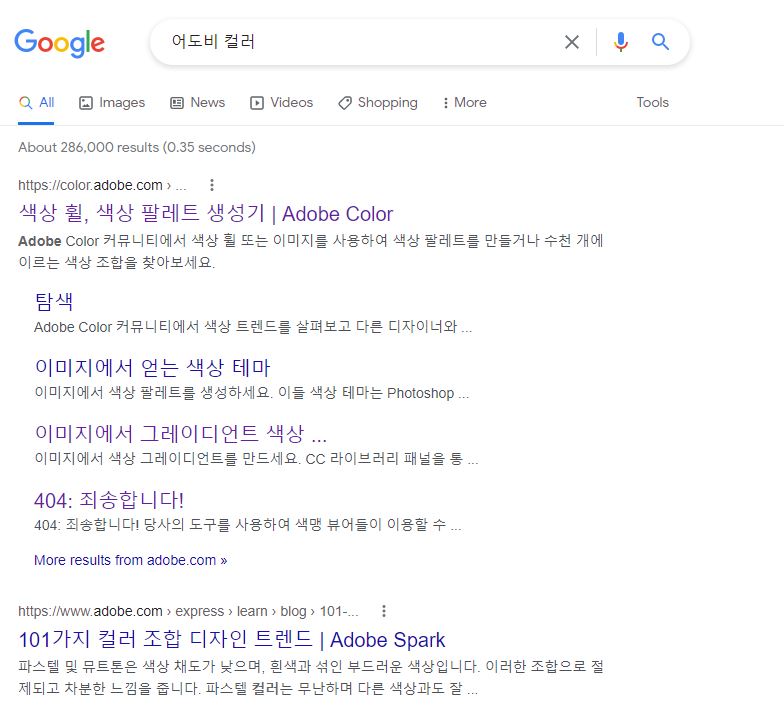Open the 탐색 sitelink

(54, 302)
